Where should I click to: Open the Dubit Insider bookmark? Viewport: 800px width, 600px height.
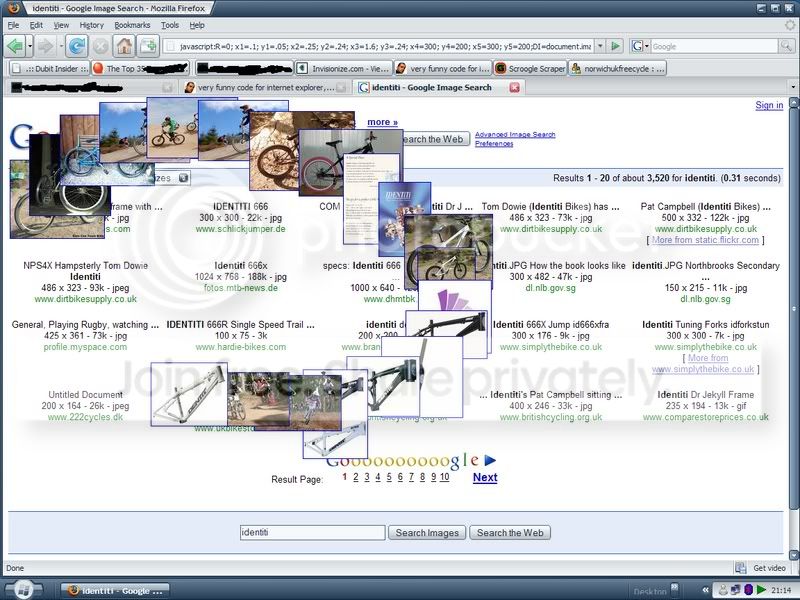[49, 68]
